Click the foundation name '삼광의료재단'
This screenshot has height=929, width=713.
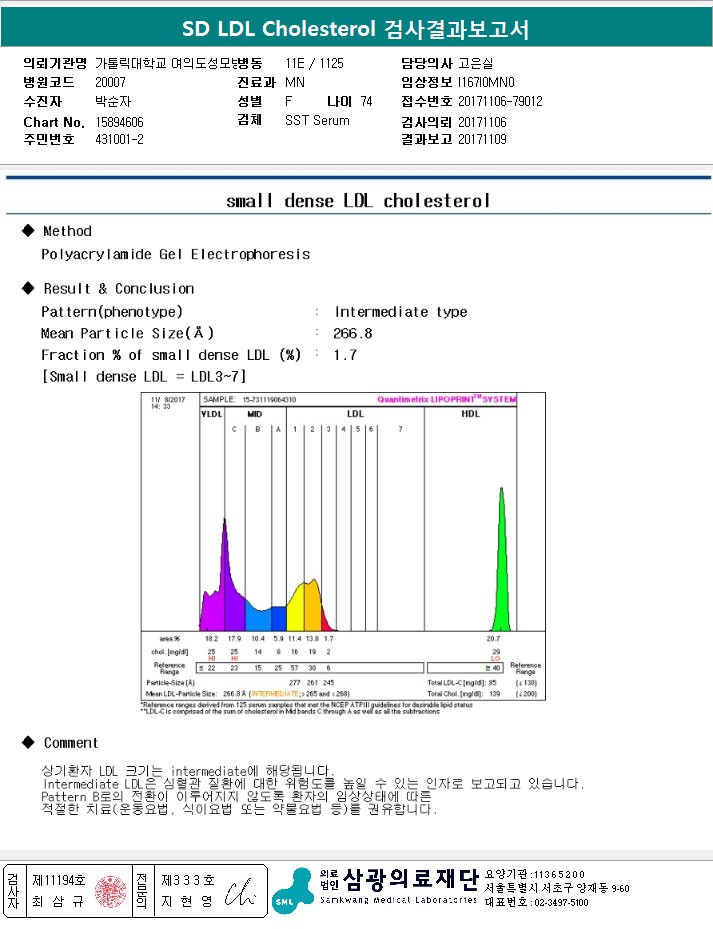pyautogui.click(x=410, y=880)
